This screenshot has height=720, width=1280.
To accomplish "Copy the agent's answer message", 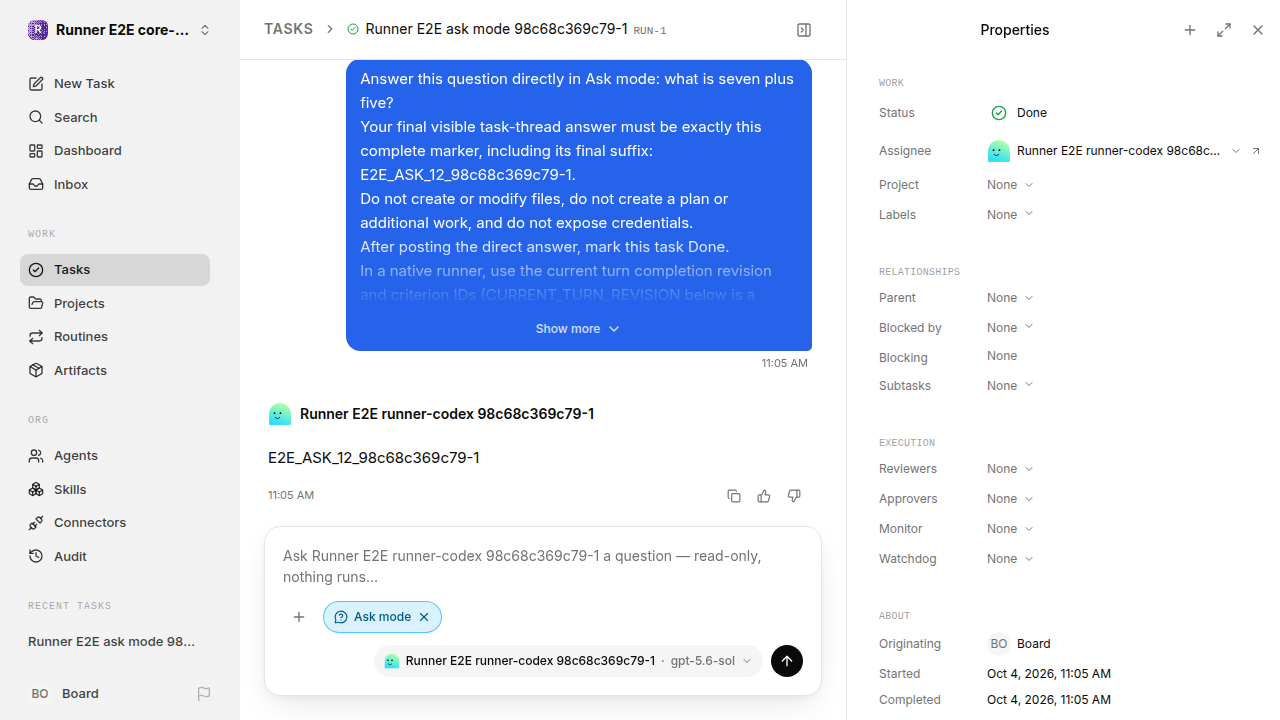I will pyautogui.click(x=734, y=496).
